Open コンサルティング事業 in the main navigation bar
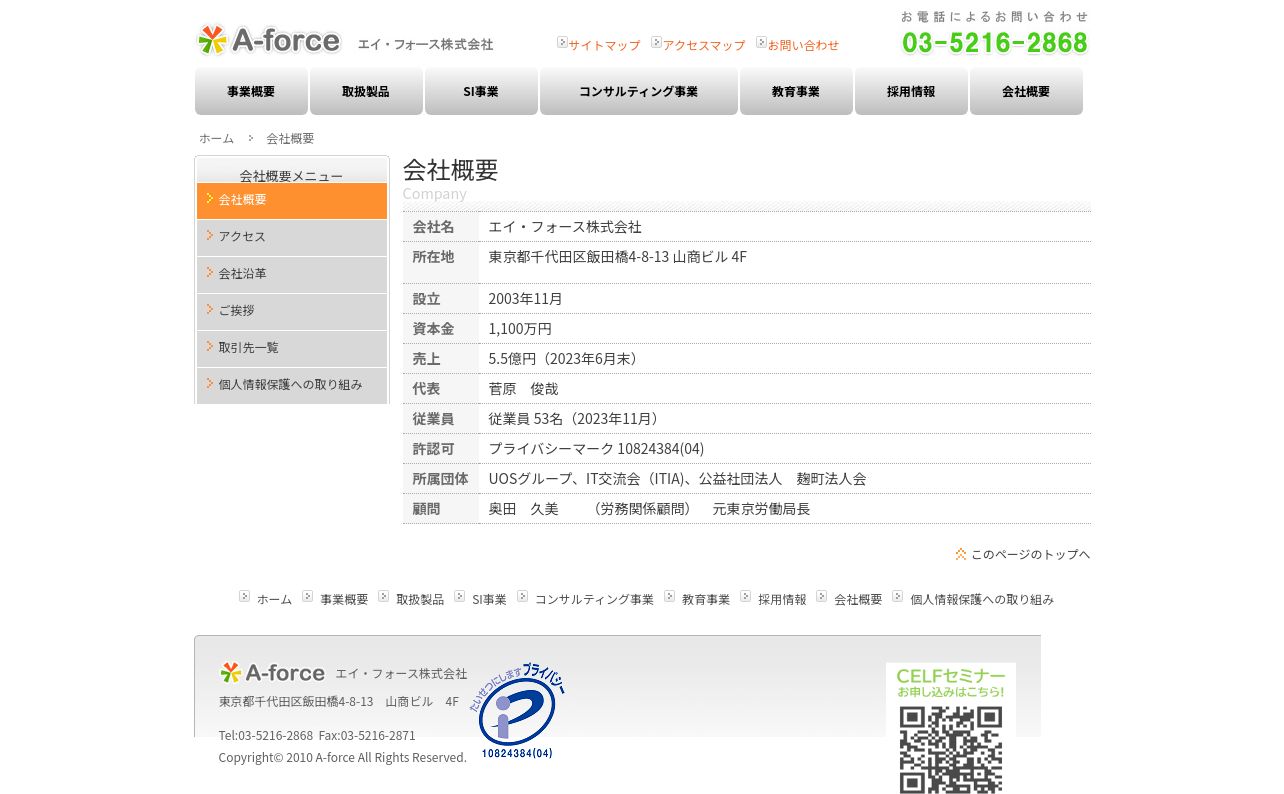The height and width of the screenshot is (794, 1284). click(x=639, y=91)
